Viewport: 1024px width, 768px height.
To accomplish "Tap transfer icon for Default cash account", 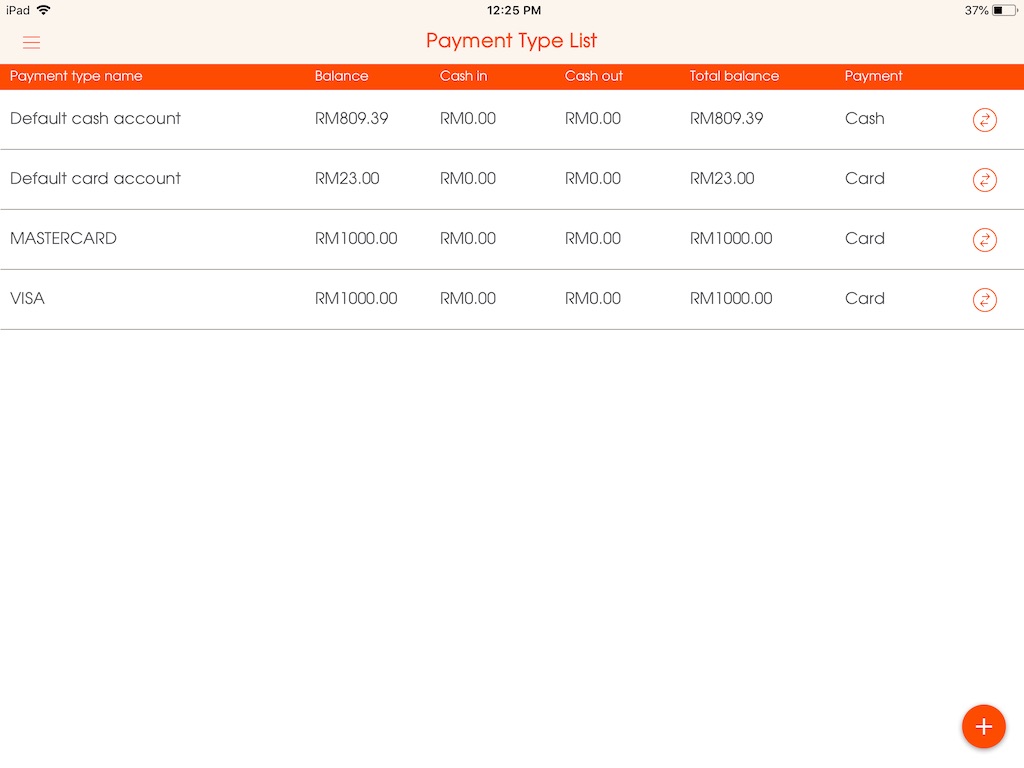I will tap(984, 120).
